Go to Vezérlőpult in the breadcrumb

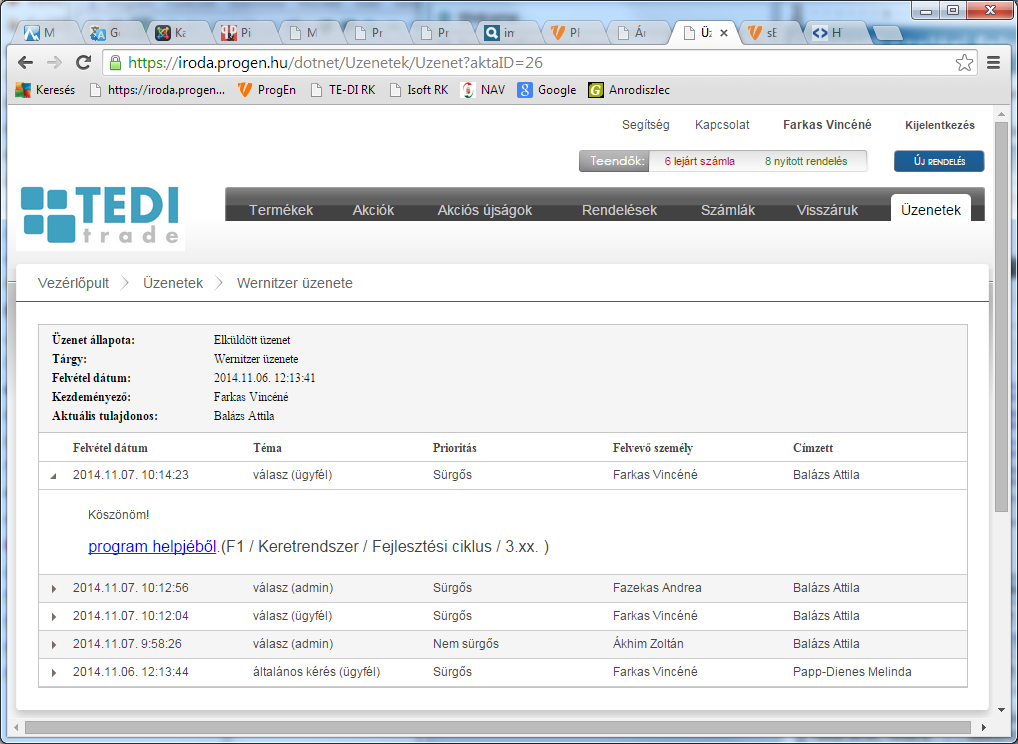pos(73,283)
